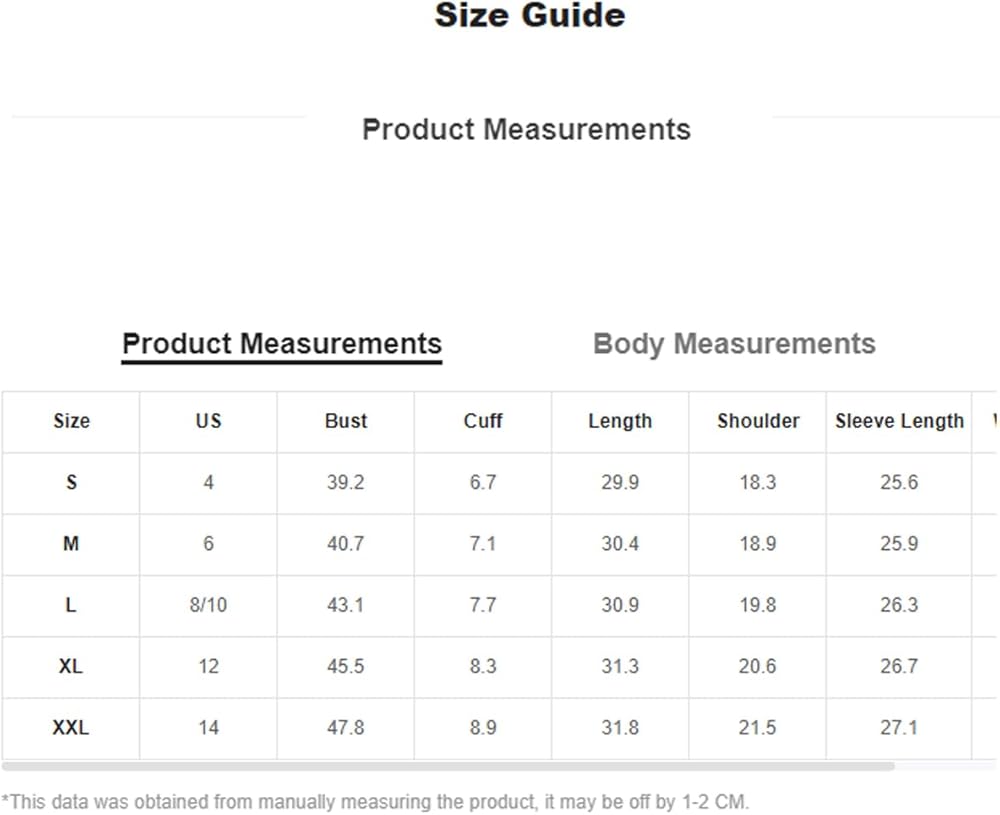Viewport: 1000px width, 815px height.
Task: Click the Size Guide heading
Action: pyautogui.click(x=530, y=16)
